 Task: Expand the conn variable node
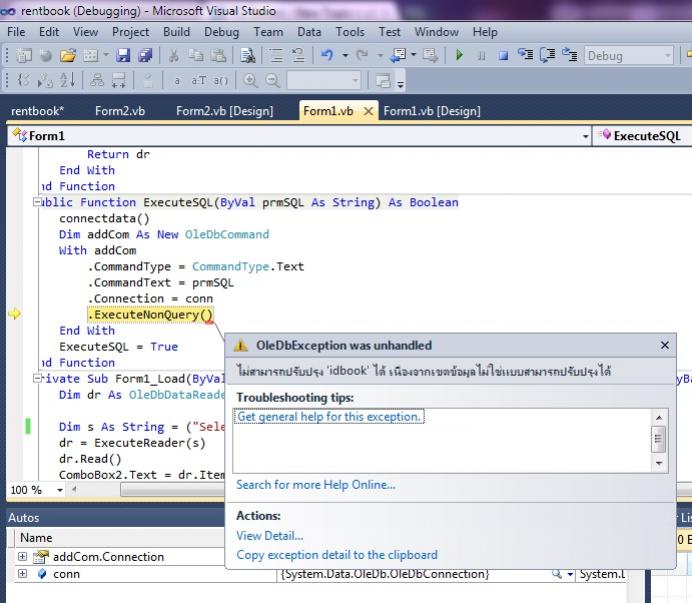[23, 574]
